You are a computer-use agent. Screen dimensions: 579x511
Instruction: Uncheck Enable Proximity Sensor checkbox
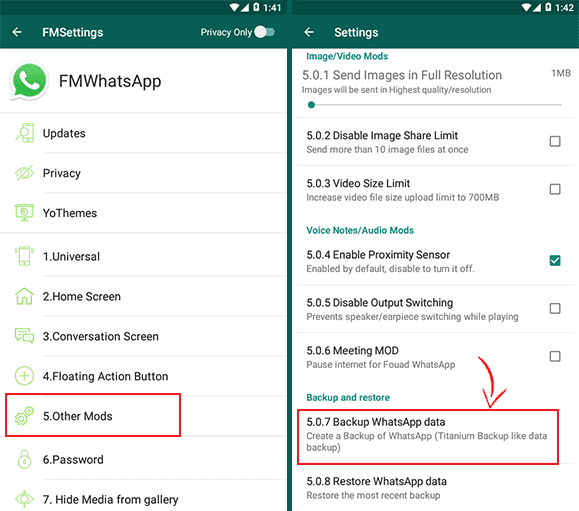(x=555, y=261)
